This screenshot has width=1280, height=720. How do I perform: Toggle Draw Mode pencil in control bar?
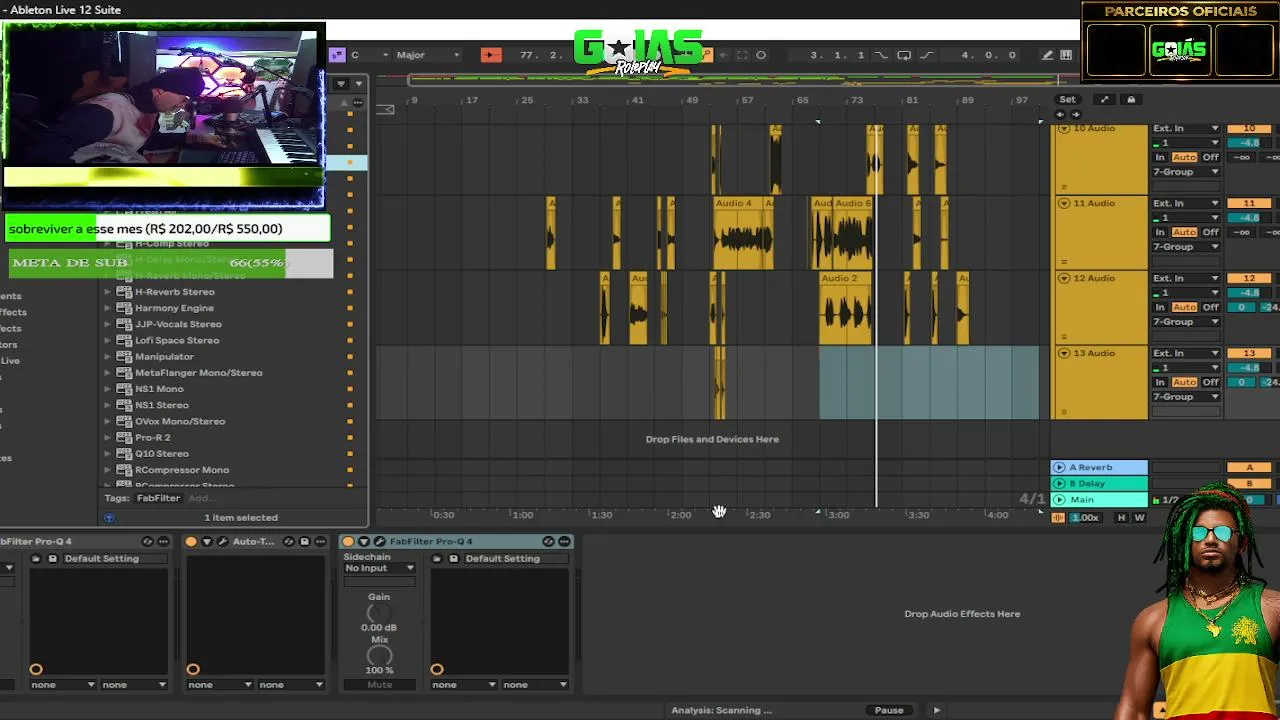[1047, 55]
